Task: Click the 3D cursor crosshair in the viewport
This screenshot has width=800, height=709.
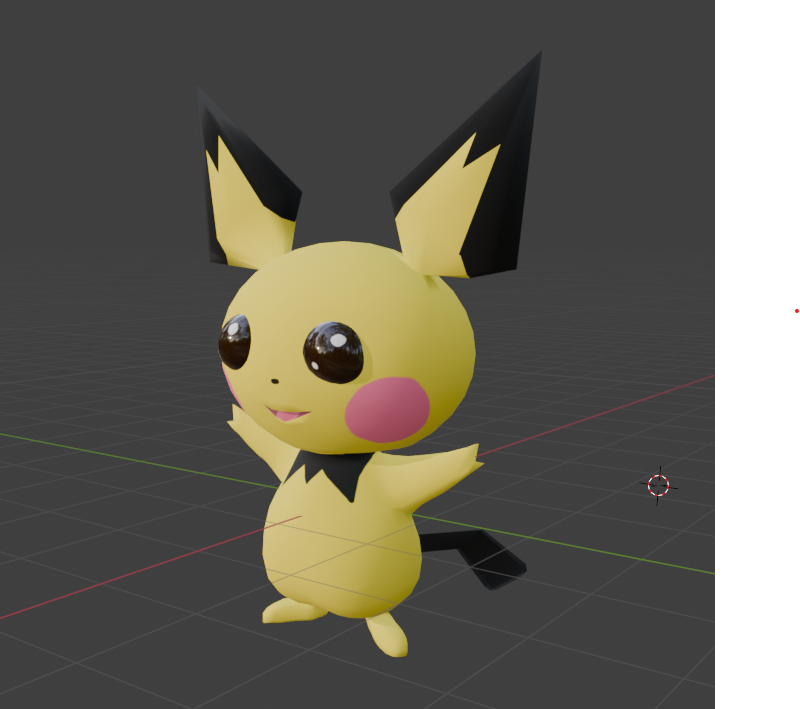Action: [x=658, y=486]
